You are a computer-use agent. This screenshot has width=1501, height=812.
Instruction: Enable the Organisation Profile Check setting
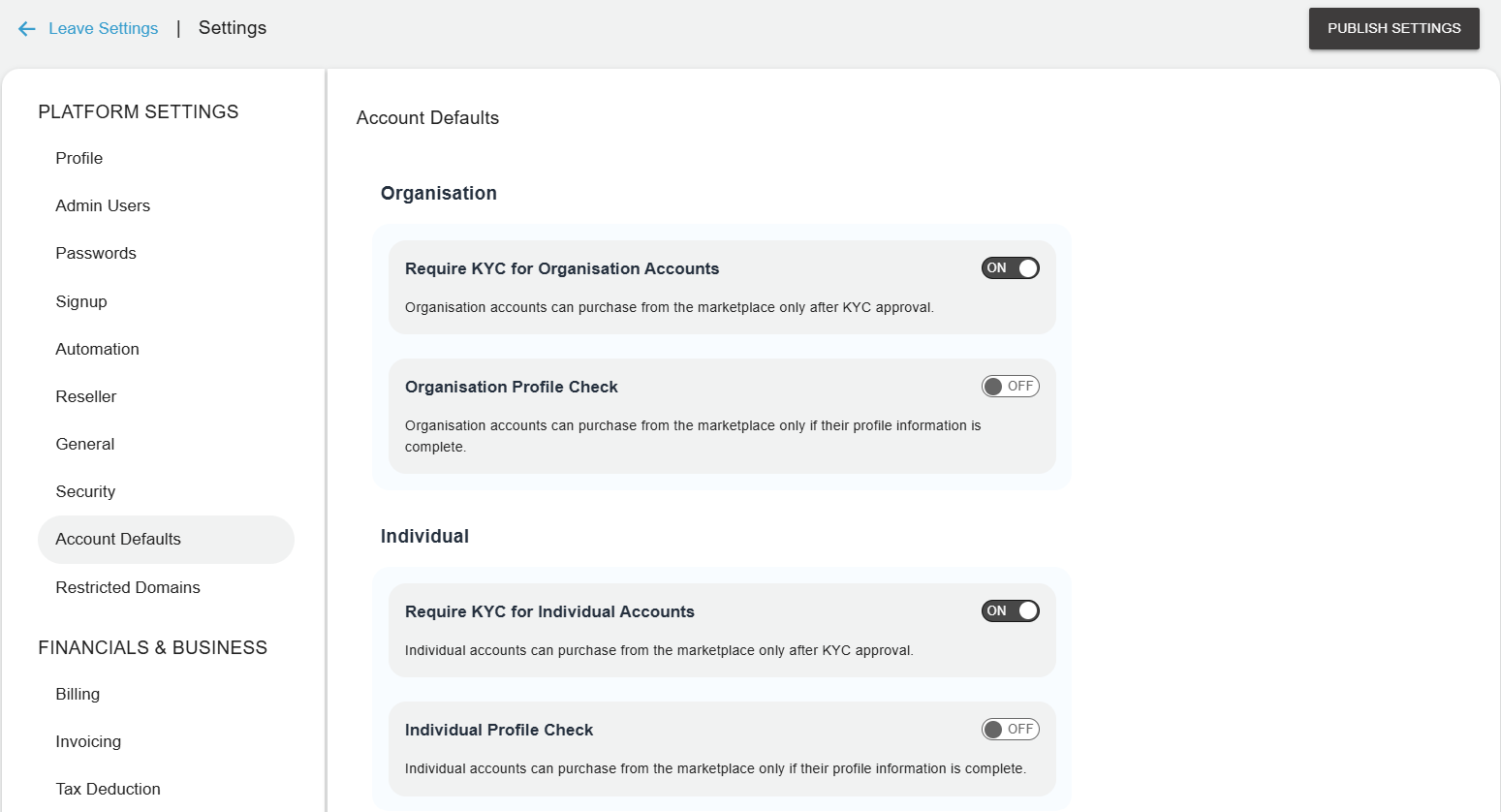[1010, 386]
